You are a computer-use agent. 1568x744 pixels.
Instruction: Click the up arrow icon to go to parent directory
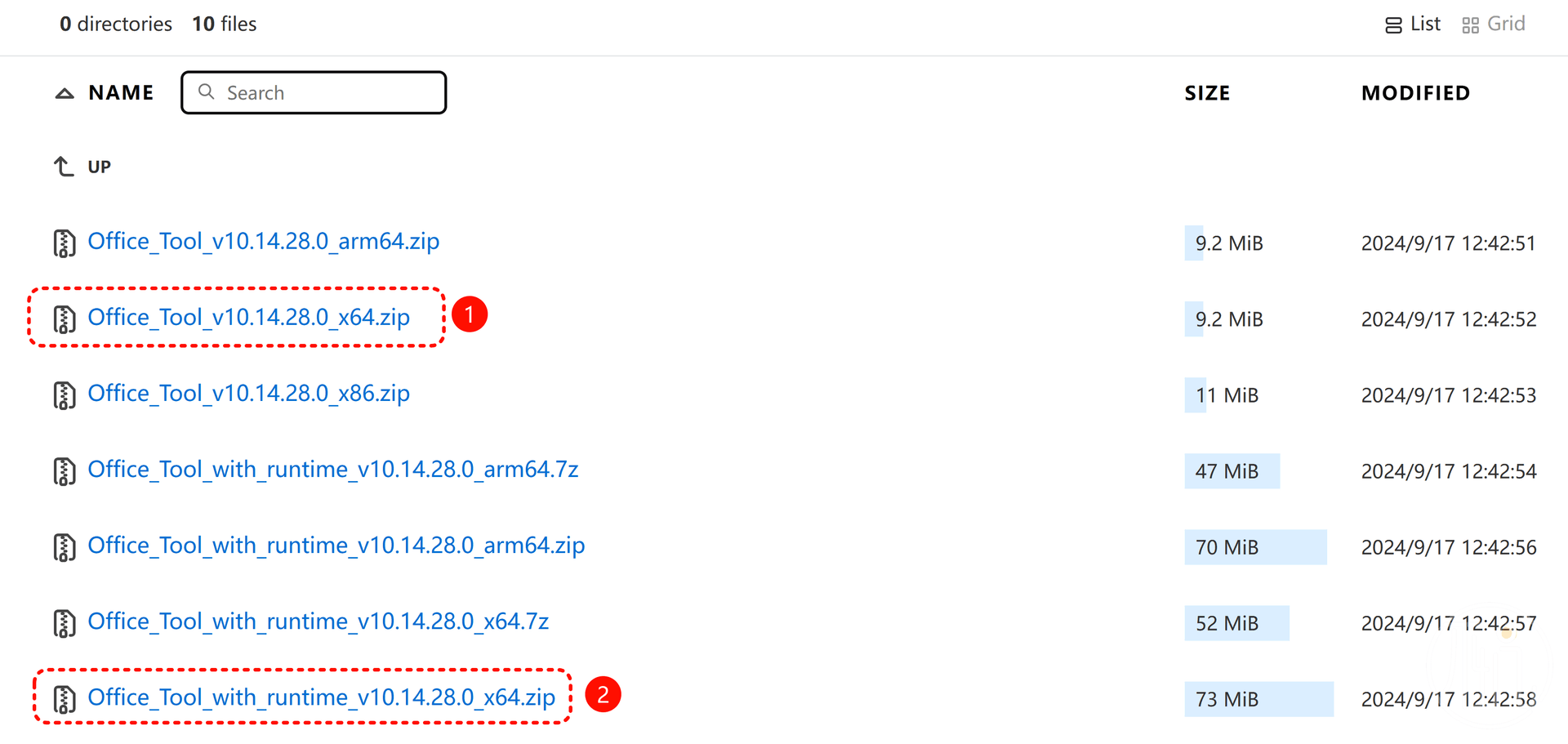point(64,167)
